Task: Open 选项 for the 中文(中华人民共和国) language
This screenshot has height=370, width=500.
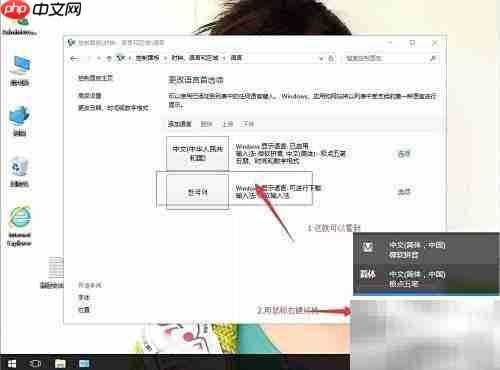Action: point(404,154)
